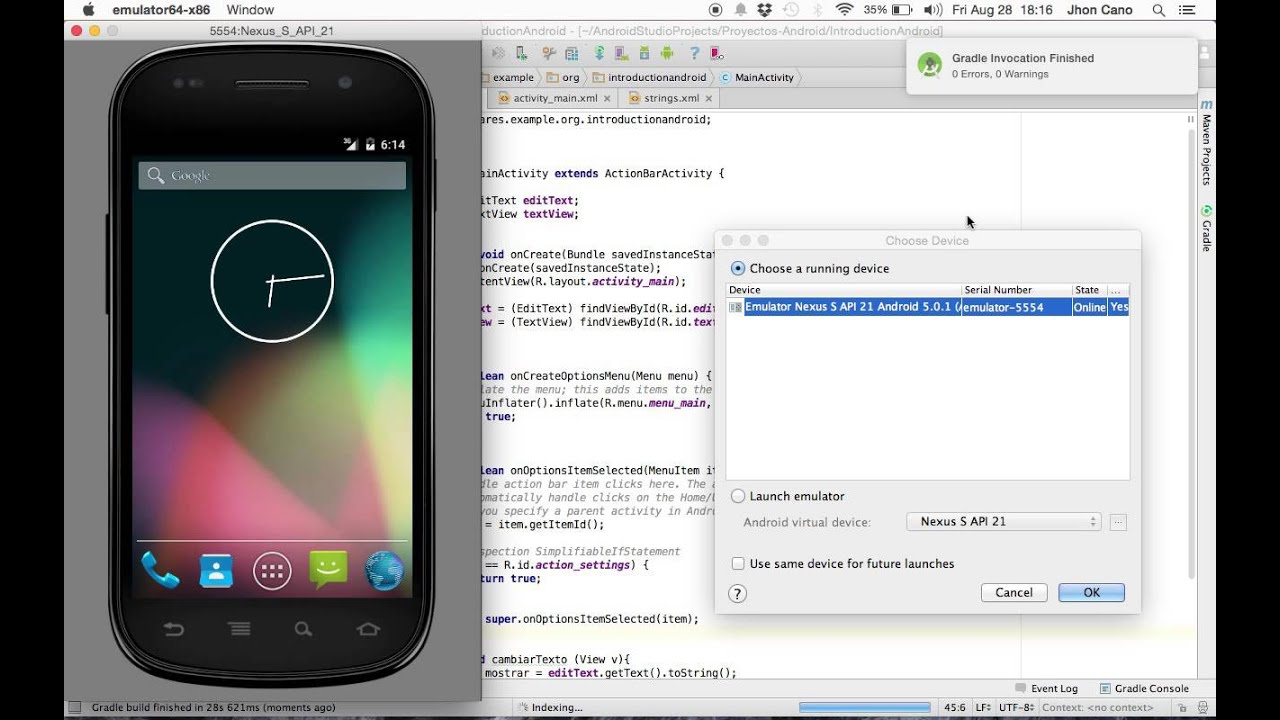Open the emulator's app drawer
Image resolution: width=1280 pixels, height=720 pixels.
[272, 571]
